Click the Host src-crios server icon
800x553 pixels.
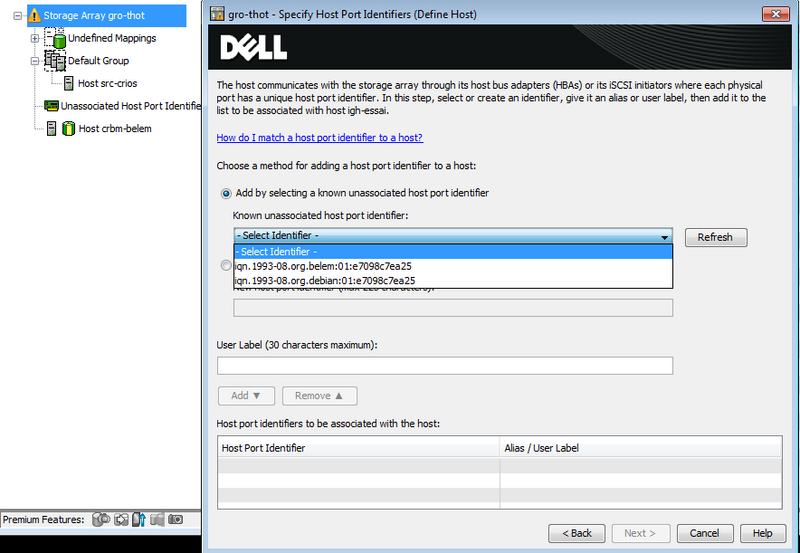(x=69, y=83)
